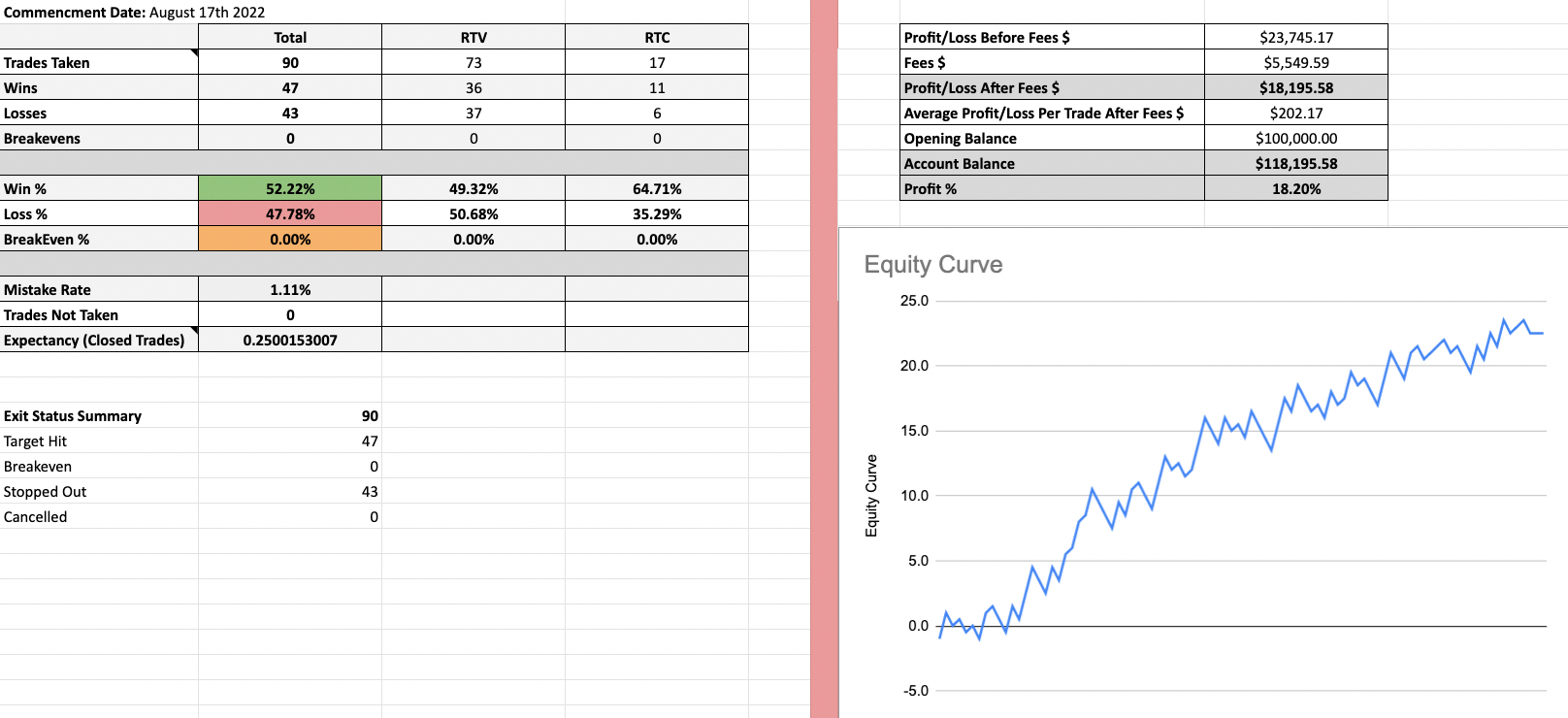
Task: Select the Account Balance value $118,195.58
Action: [x=1295, y=164]
